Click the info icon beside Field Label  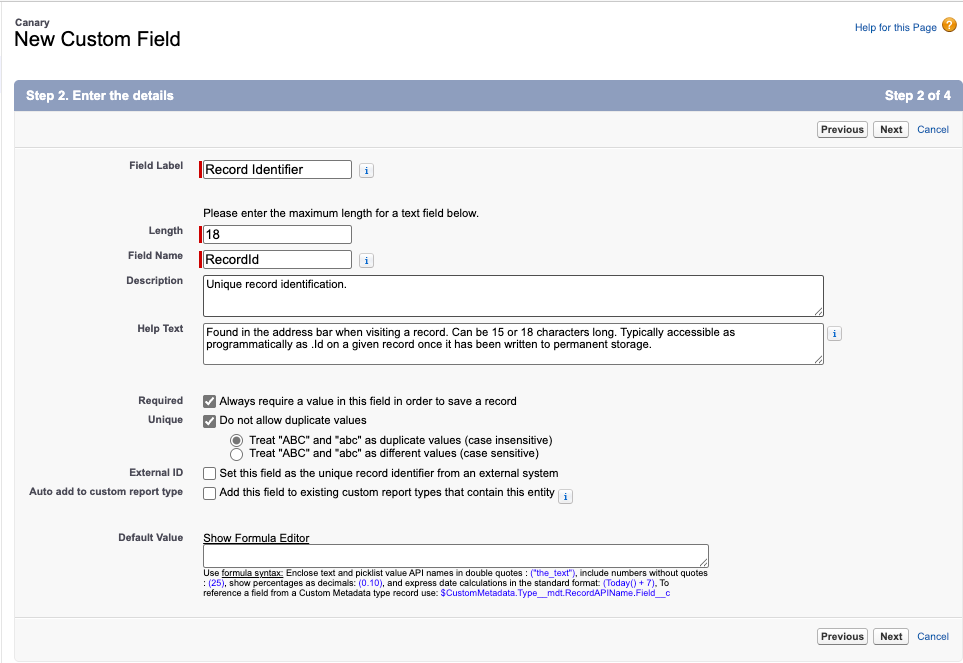366,170
